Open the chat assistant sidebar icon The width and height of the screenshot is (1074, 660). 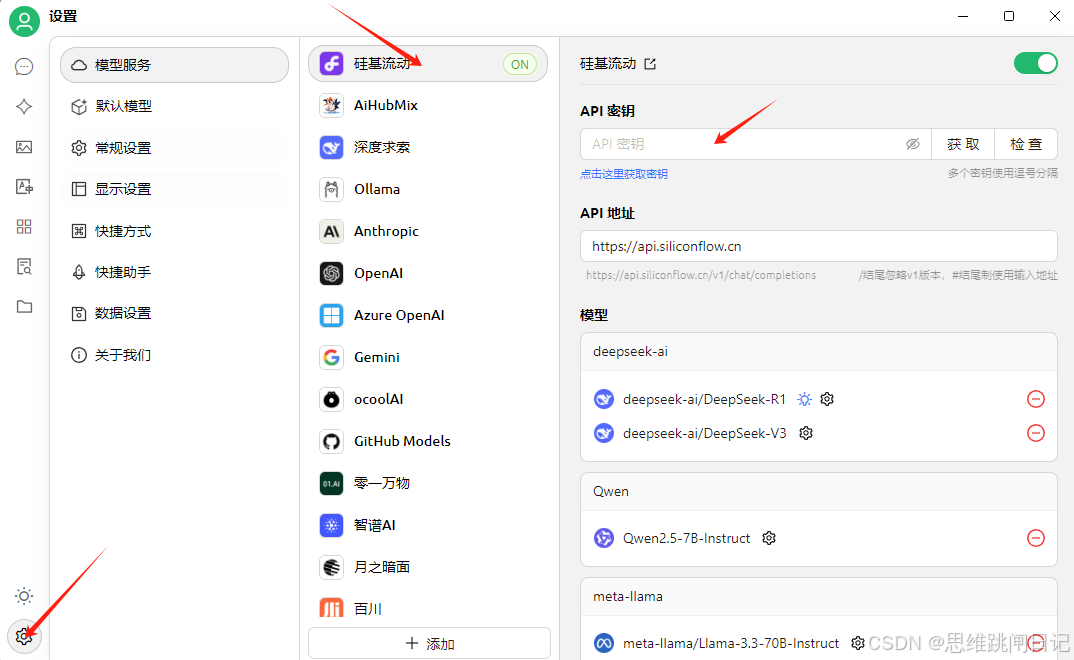[24, 66]
